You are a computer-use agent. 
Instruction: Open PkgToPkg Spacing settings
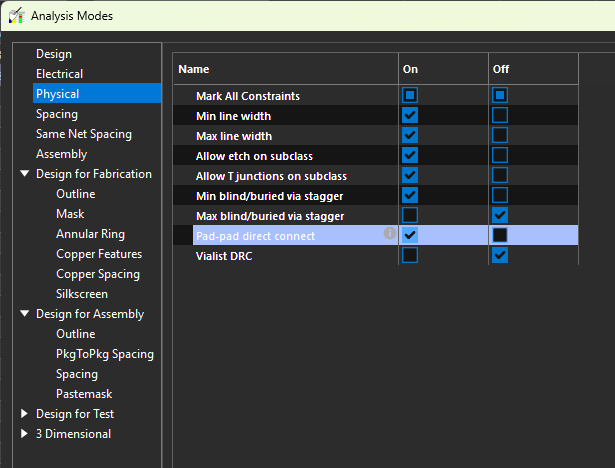click(104, 354)
